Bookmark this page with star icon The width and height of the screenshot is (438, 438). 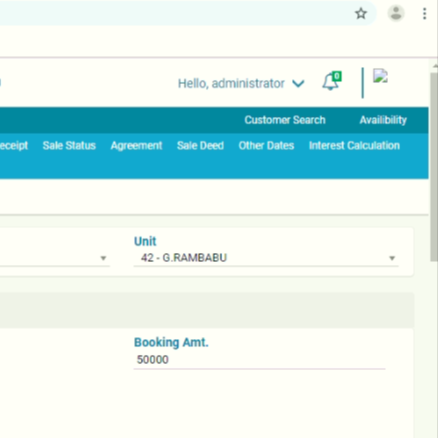coord(361,14)
